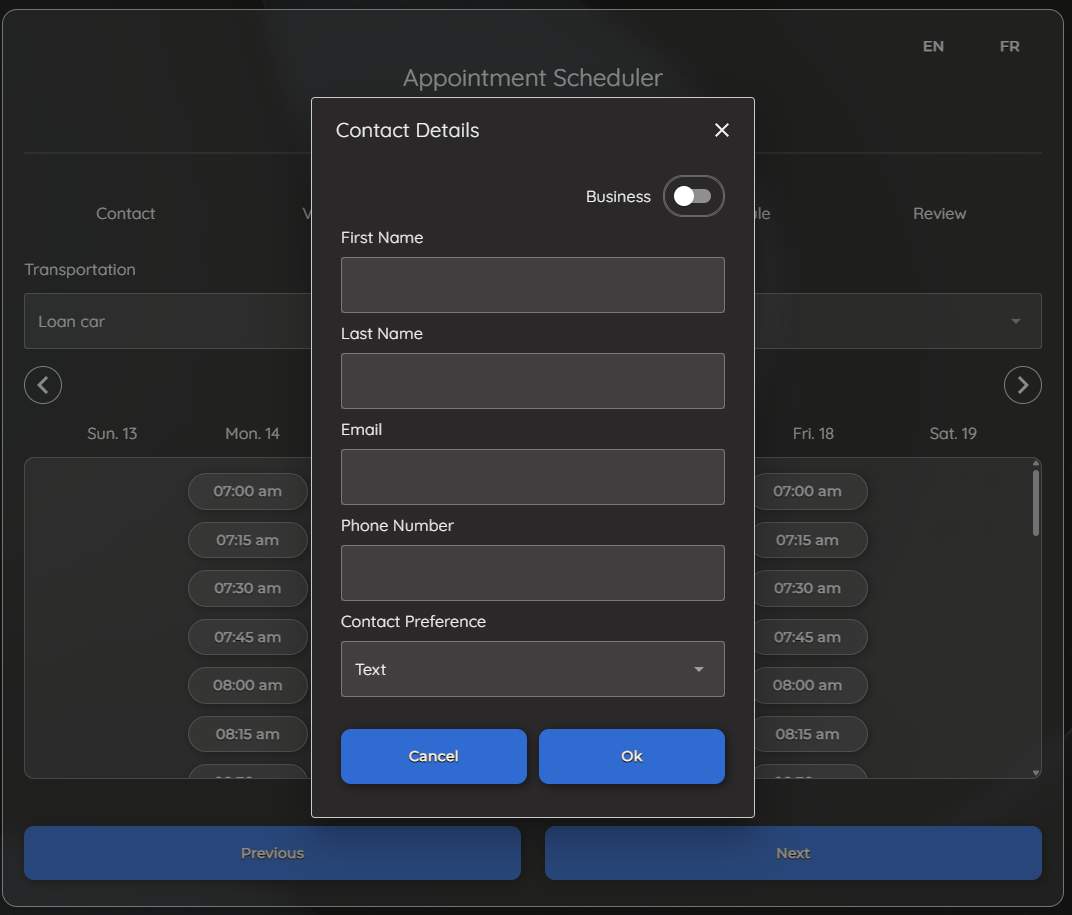Go to next week with right arrow
1072x915 pixels.
[1022, 385]
